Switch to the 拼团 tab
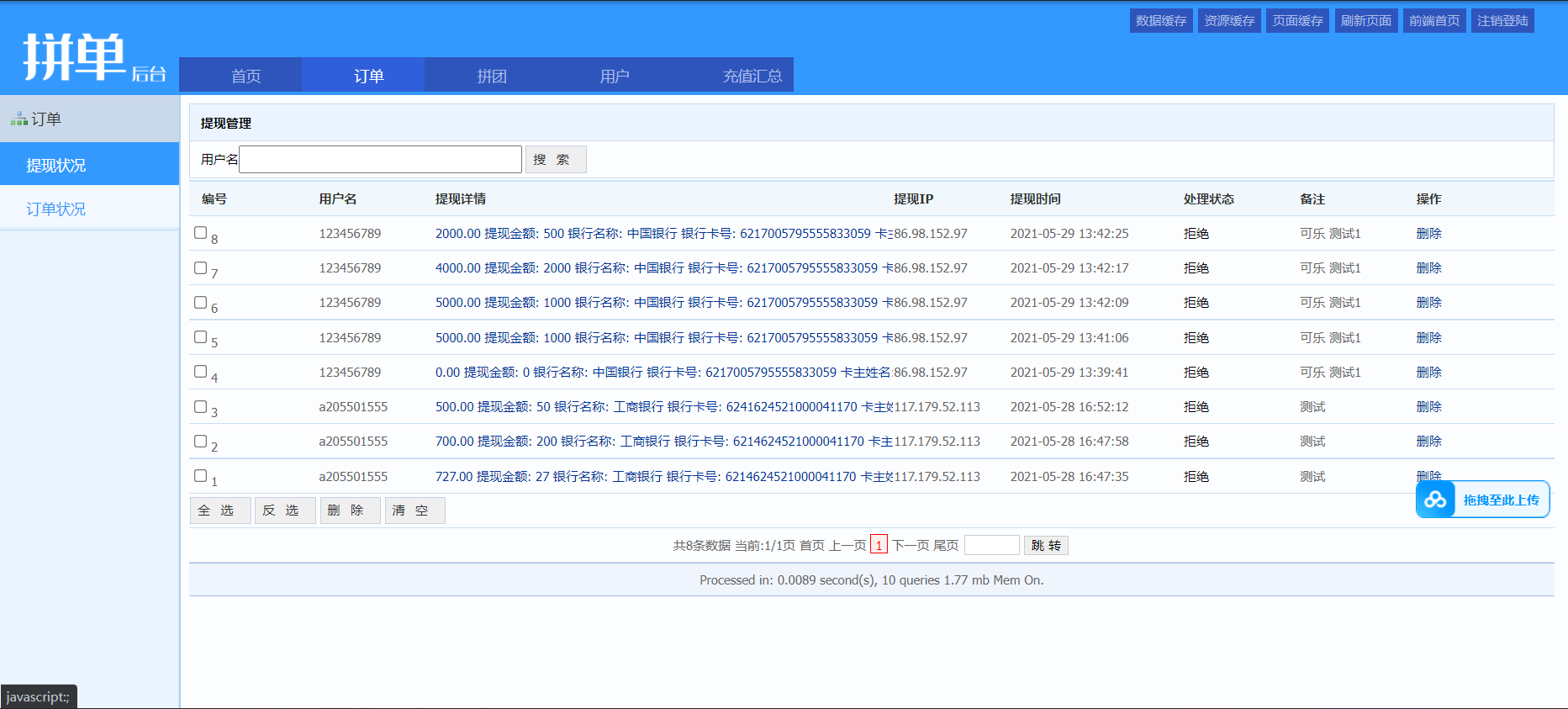The width and height of the screenshot is (1568, 709). [486, 75]
